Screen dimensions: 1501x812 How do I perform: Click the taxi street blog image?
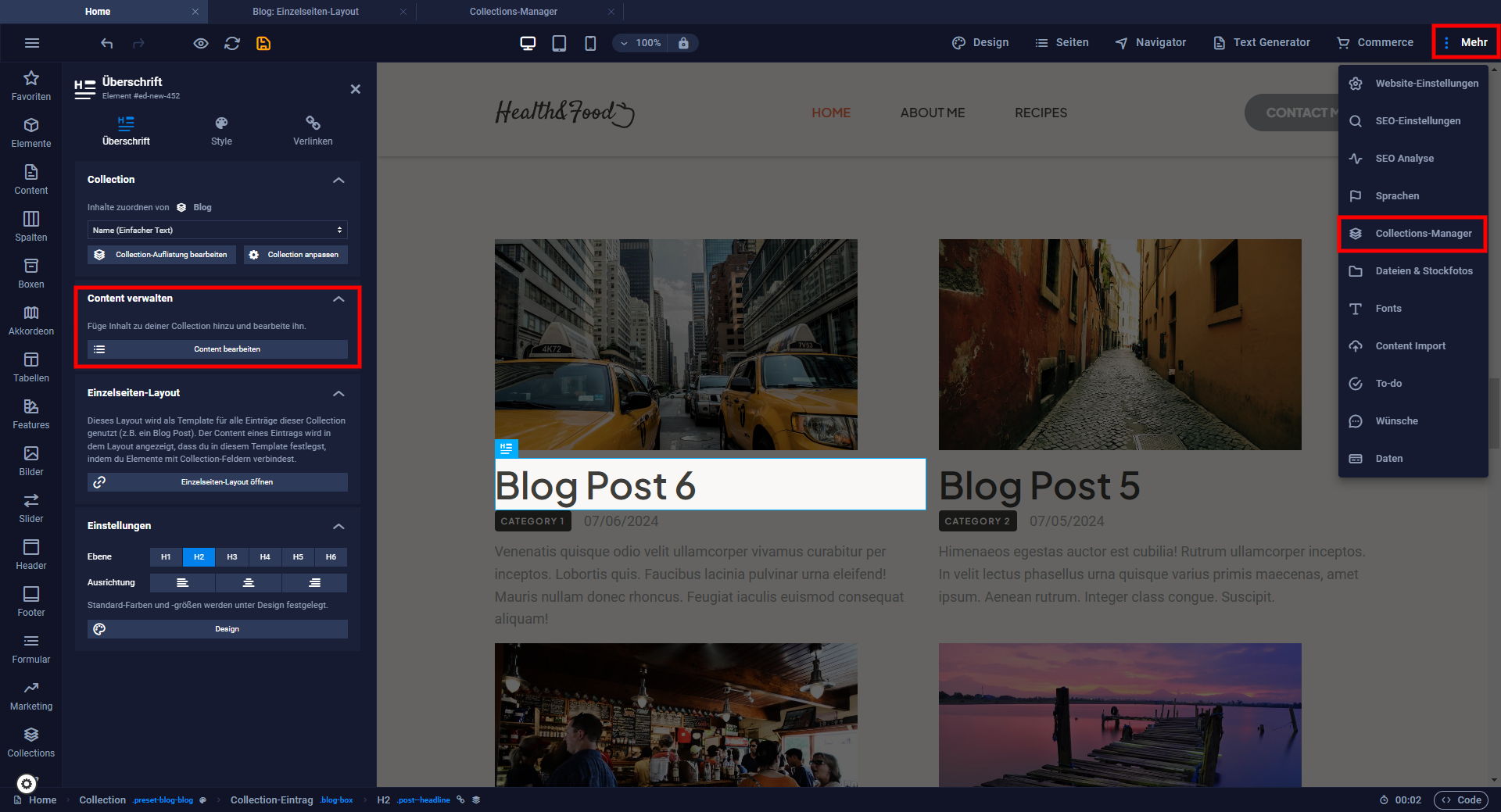(675, 345)
